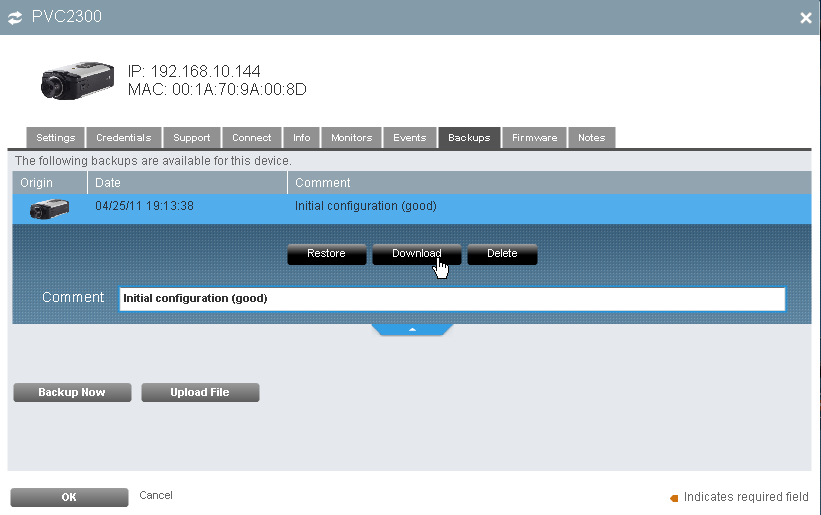Sort by the Origin column header
This screenshot has width=821, height=515.
(x=50, y=183)
